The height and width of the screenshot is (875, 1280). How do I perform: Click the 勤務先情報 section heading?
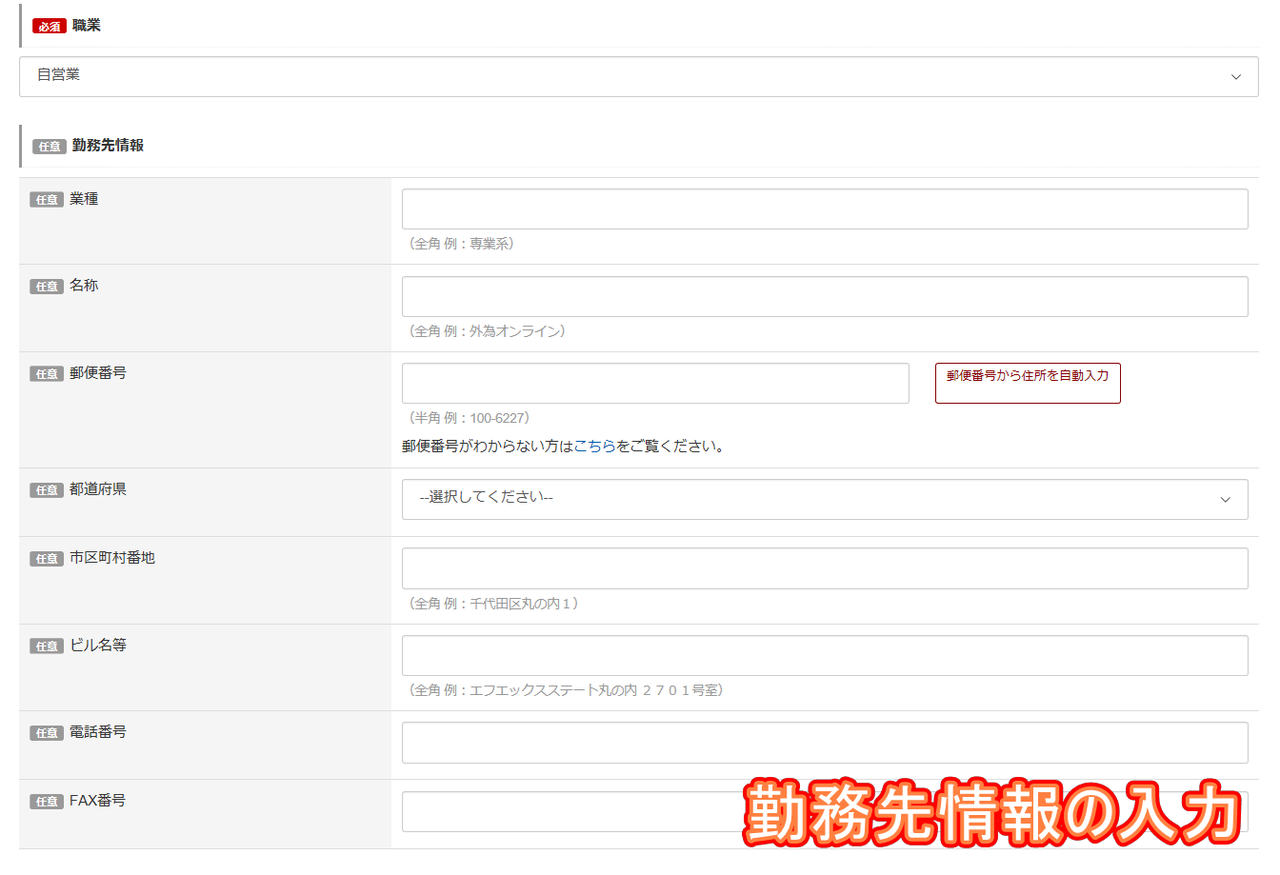pos(108,146)
